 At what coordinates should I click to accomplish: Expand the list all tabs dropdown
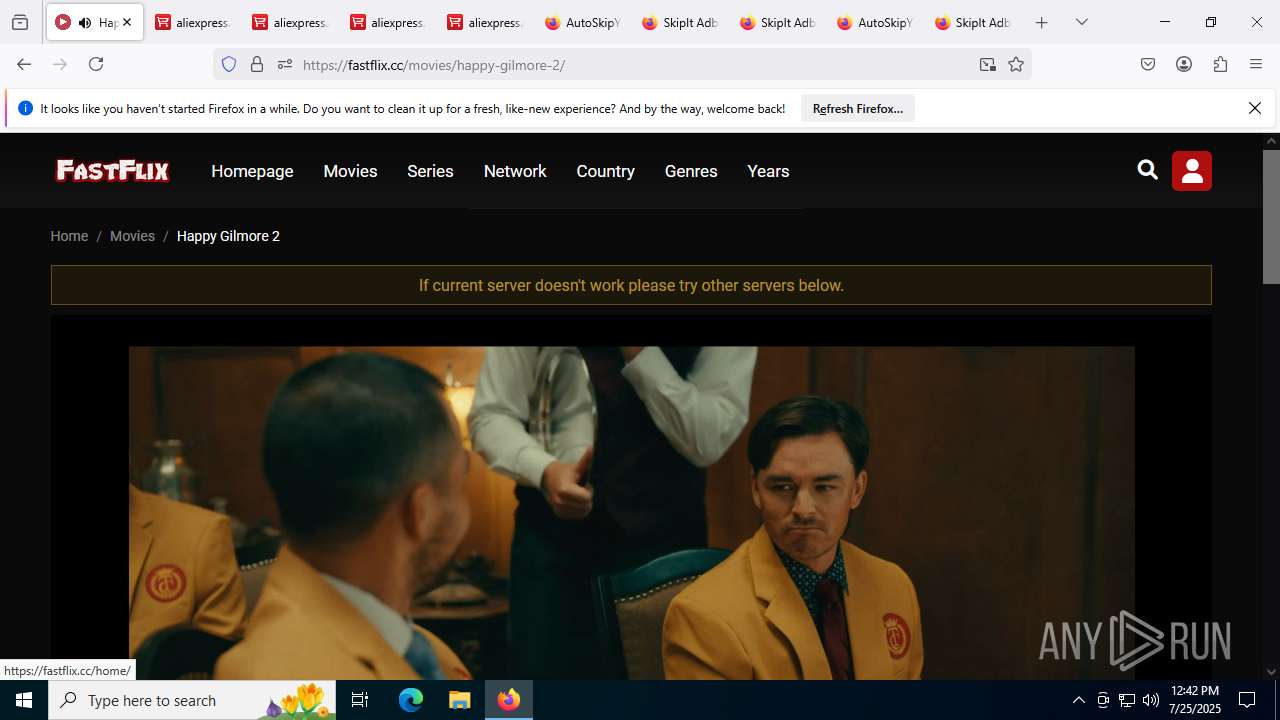point(1082,22)
